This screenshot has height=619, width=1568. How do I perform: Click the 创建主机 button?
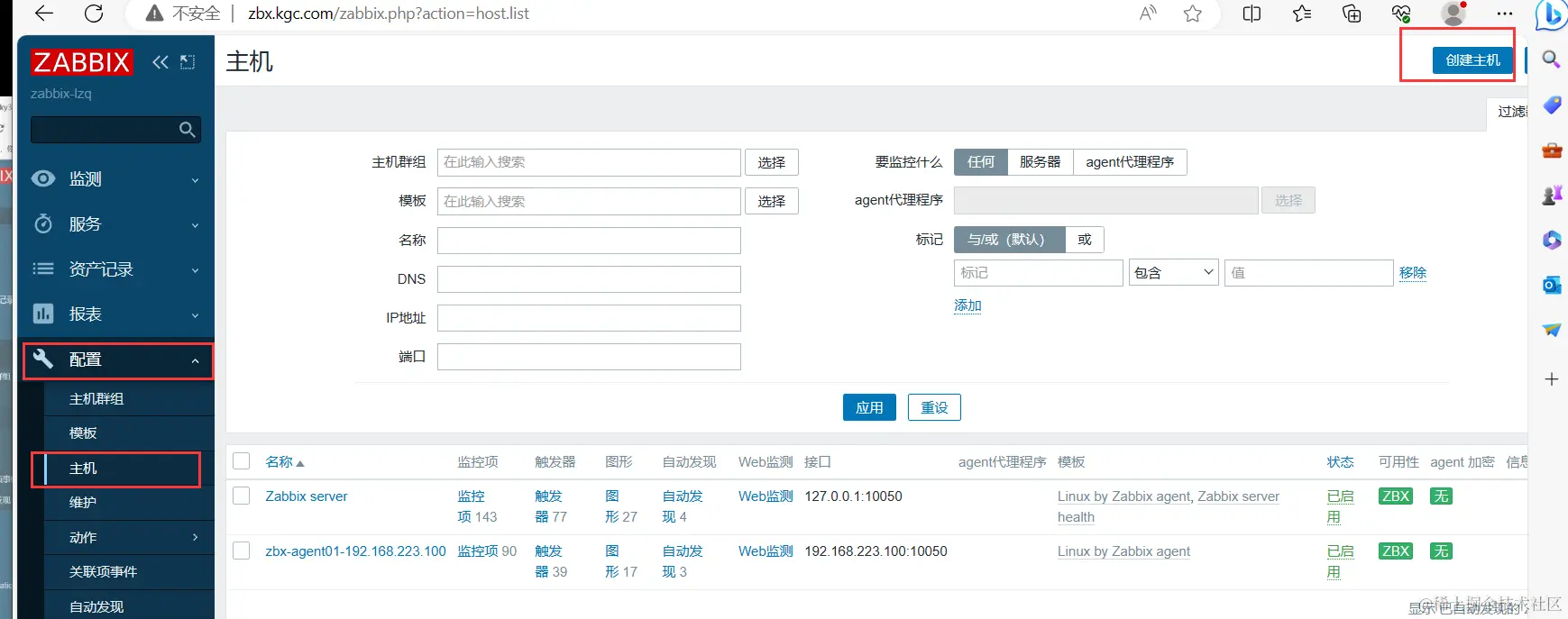(x=1473, y=60)
